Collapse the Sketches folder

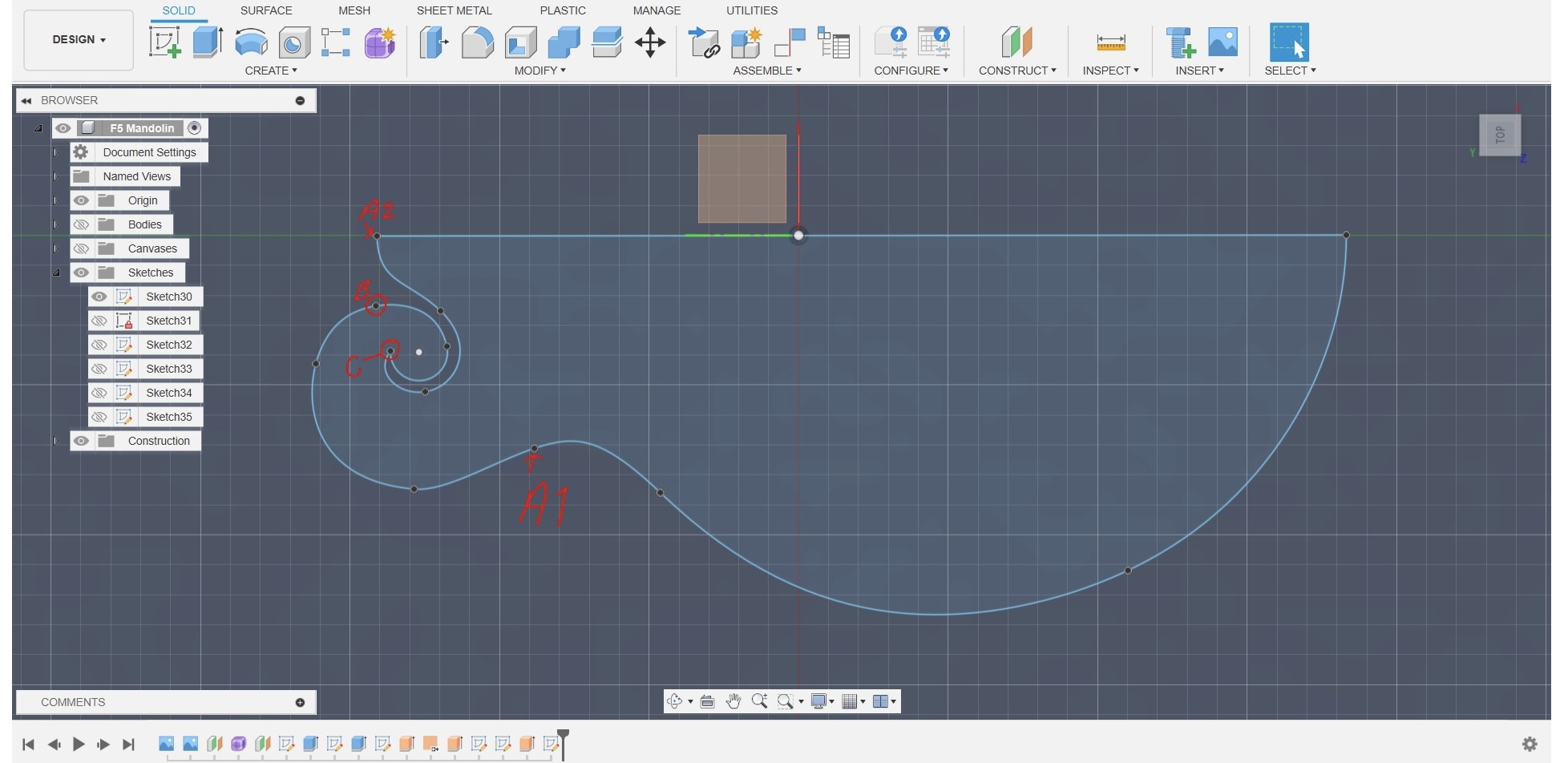tap(56, 272)
